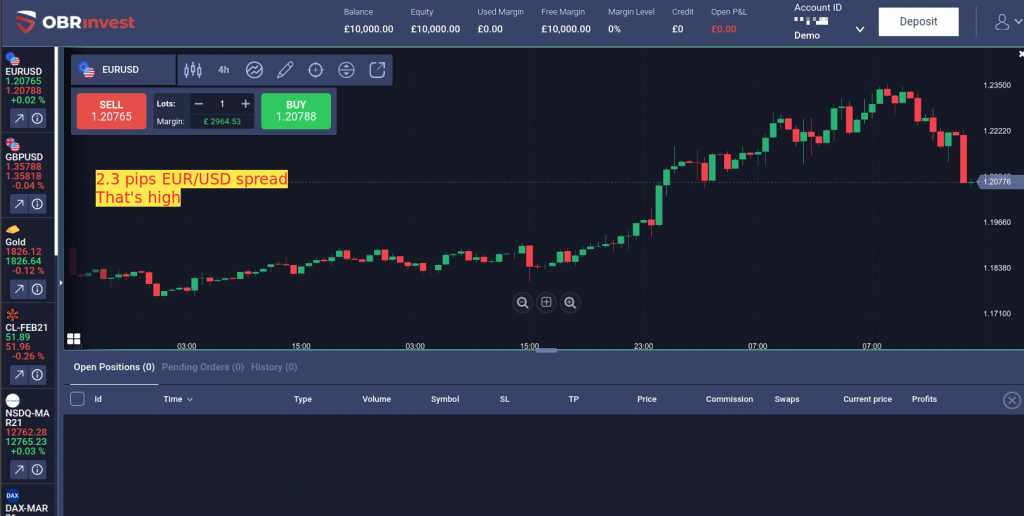Click the panel divider handle below chart
The width and height of the screenshot is (1024, 516).
click(546, 351)
